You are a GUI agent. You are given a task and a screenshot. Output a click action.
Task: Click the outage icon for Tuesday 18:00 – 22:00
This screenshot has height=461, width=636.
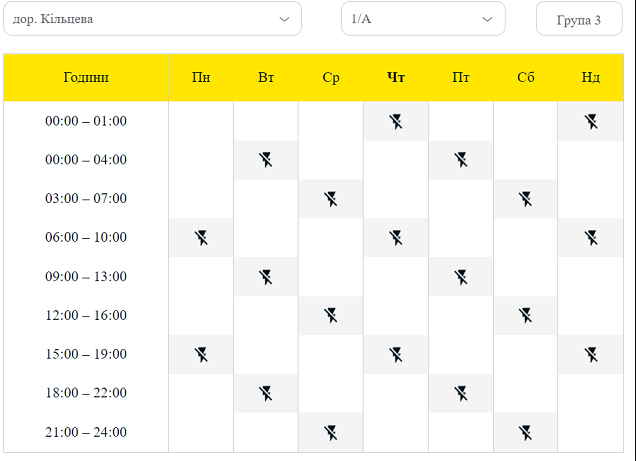pyautogui.click(x=266, y=393)
